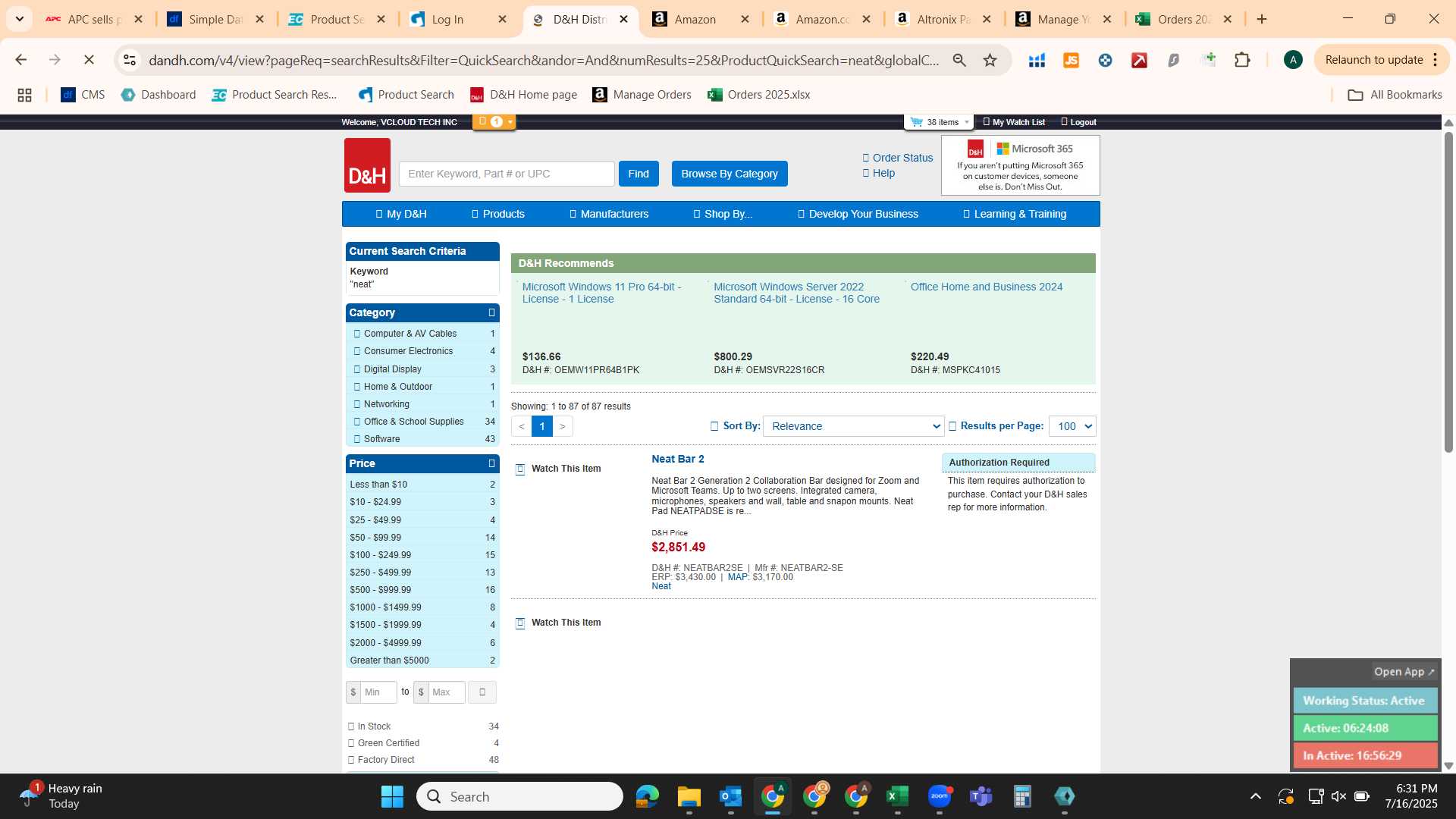Open Microsoft Edge from taskbar
Viewport: 1456px width, 819px height.
[x=647, y=796]
